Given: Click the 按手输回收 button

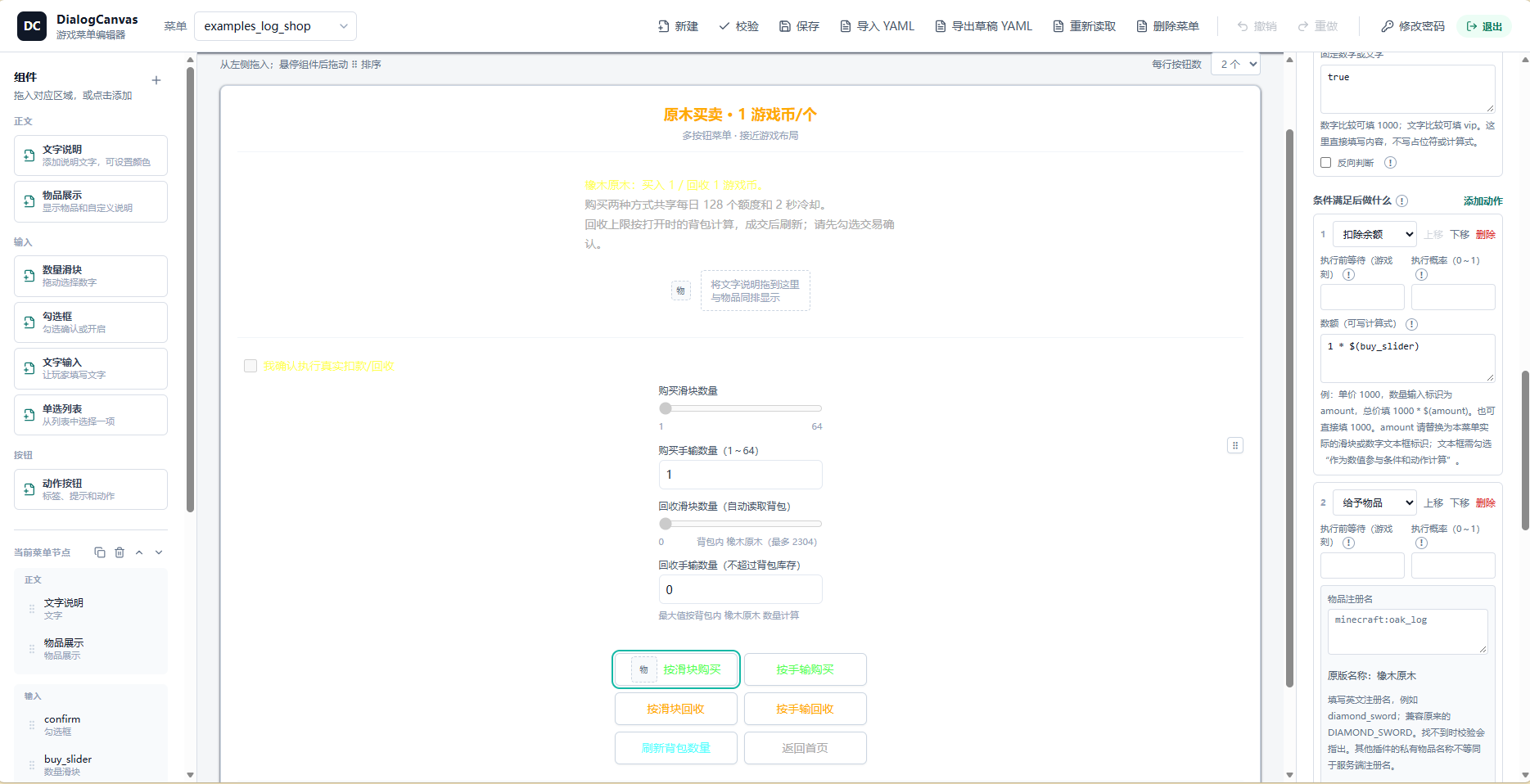Looking at the screenshot, I should [x=806, y=709].
